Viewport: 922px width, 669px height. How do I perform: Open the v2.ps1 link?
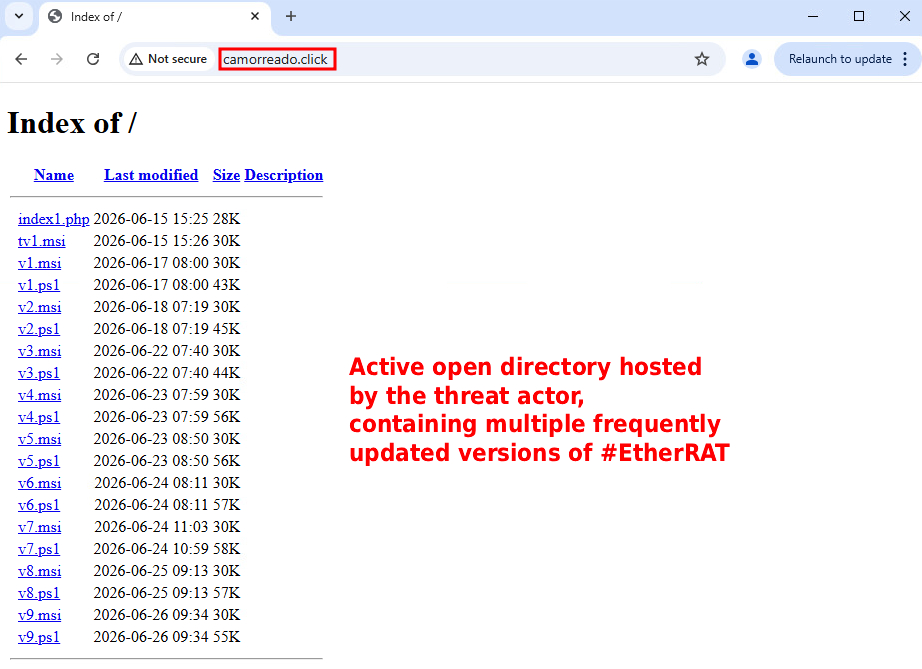(39, 329)
